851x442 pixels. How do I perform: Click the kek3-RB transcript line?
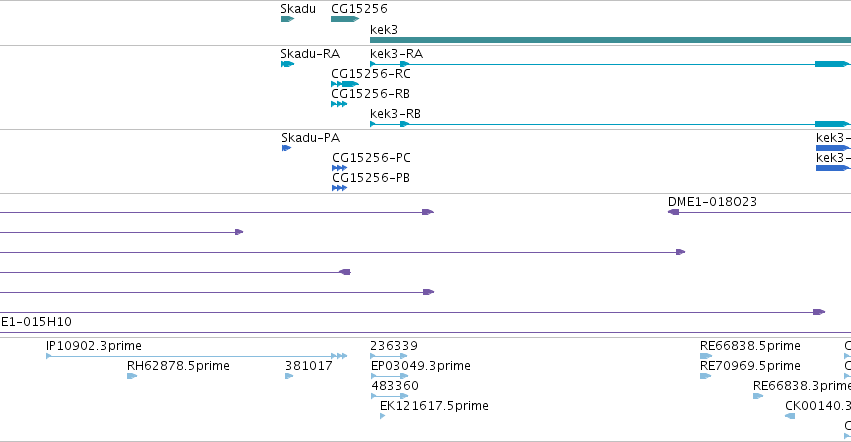pyautogui.click(x=610, y=124)
